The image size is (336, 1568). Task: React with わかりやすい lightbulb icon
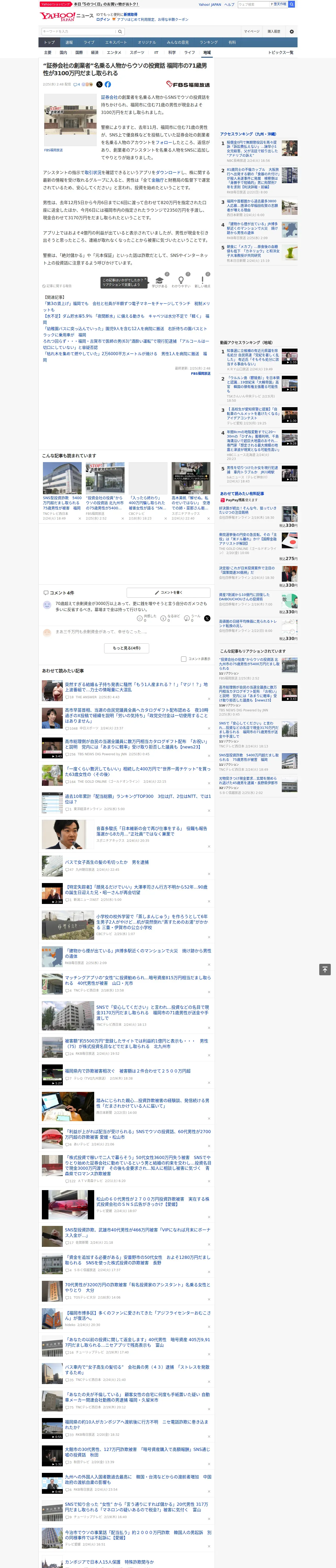click(x=181, y=280)
